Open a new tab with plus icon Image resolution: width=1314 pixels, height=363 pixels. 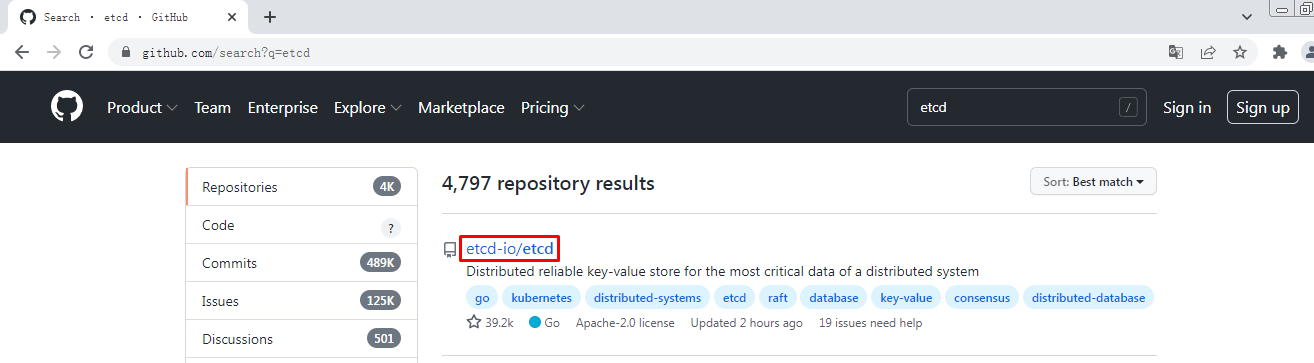tap(270, 17)
